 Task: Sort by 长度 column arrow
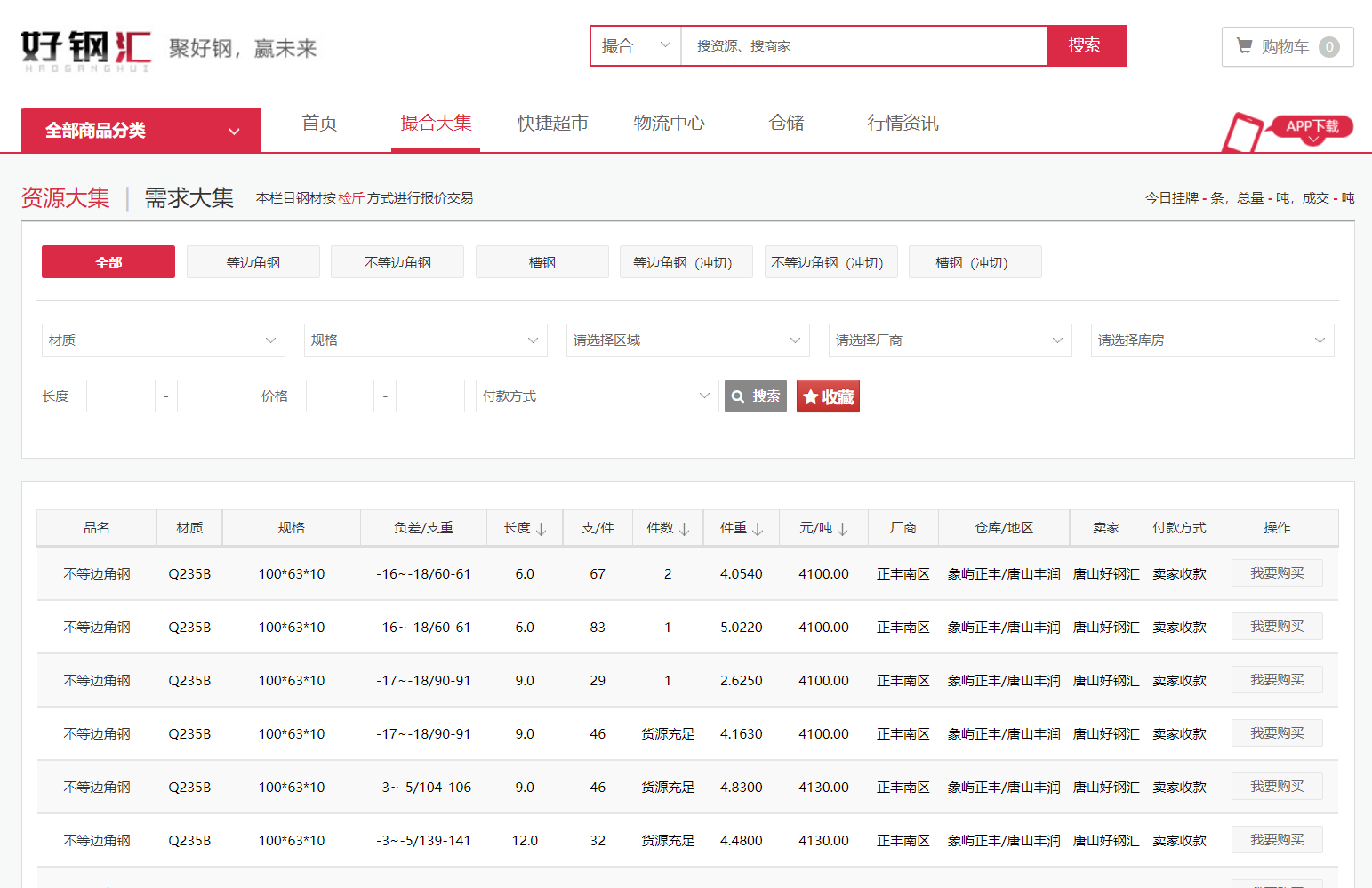(x=541, y=529)
